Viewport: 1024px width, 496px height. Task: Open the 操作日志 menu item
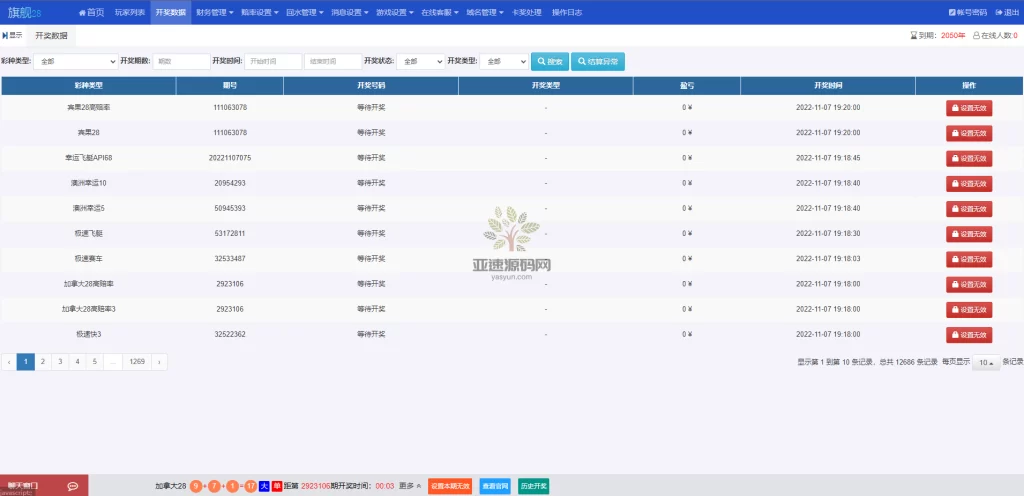567,12
